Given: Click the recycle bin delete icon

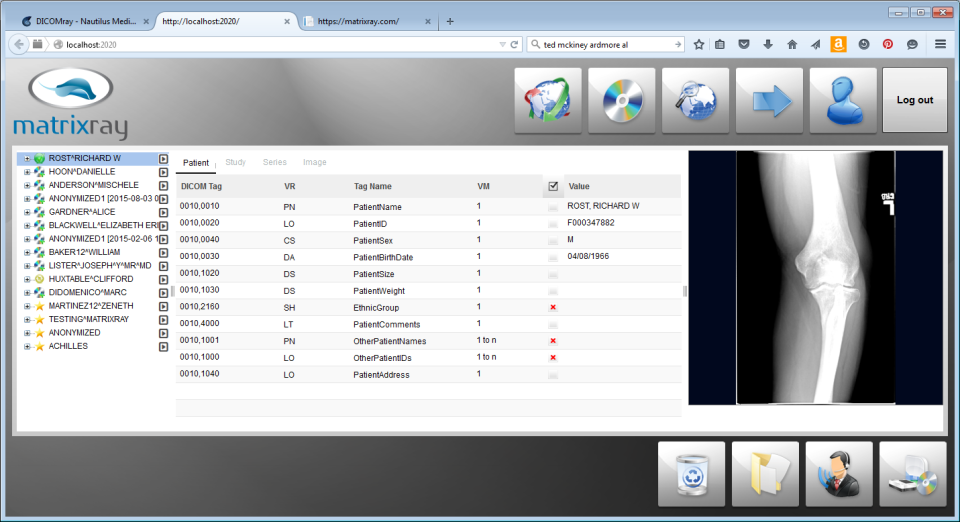Looking at the screenshot, I should point(691,474).
